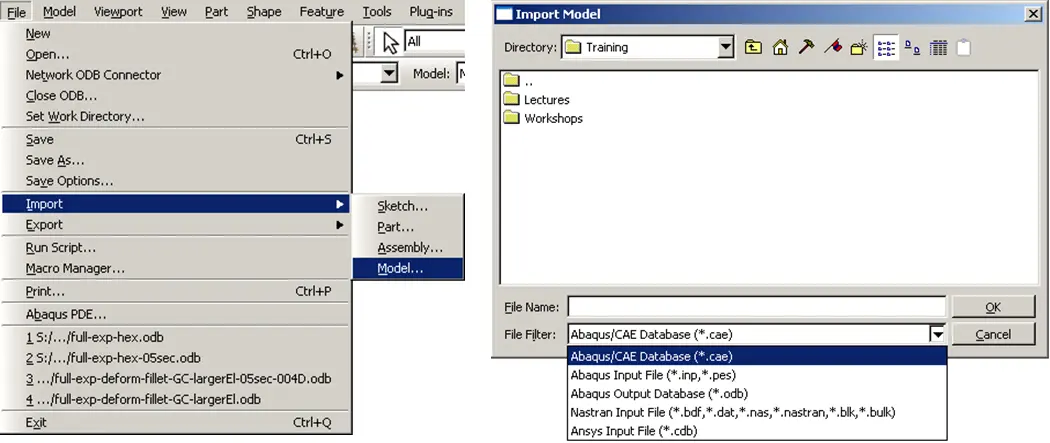This screenshot has height=443, width=1050.
Task: Open bookmarks flag icon
Action: tap(832, 48)
